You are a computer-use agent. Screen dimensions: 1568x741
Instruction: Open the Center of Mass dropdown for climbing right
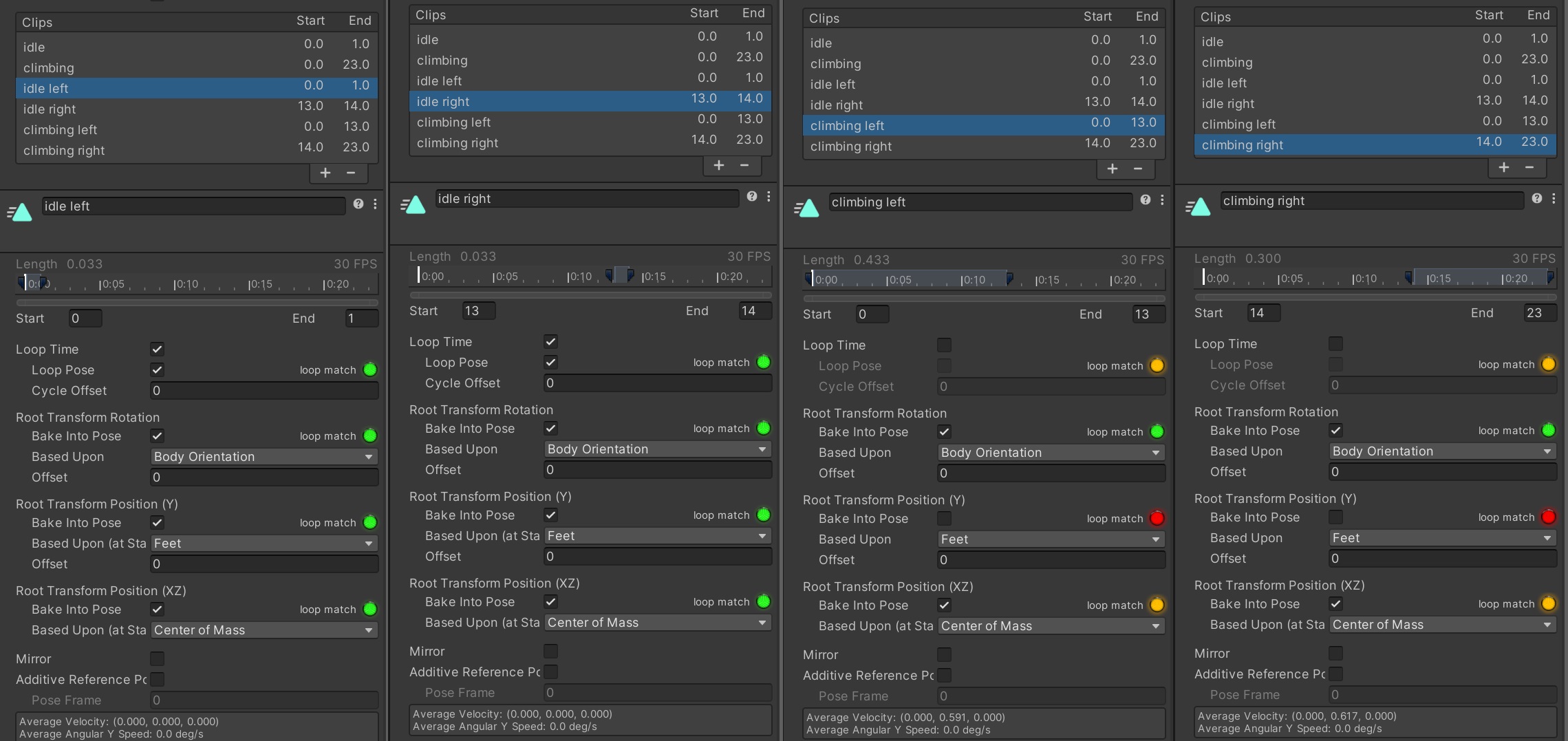click(x=1442, y=625)
